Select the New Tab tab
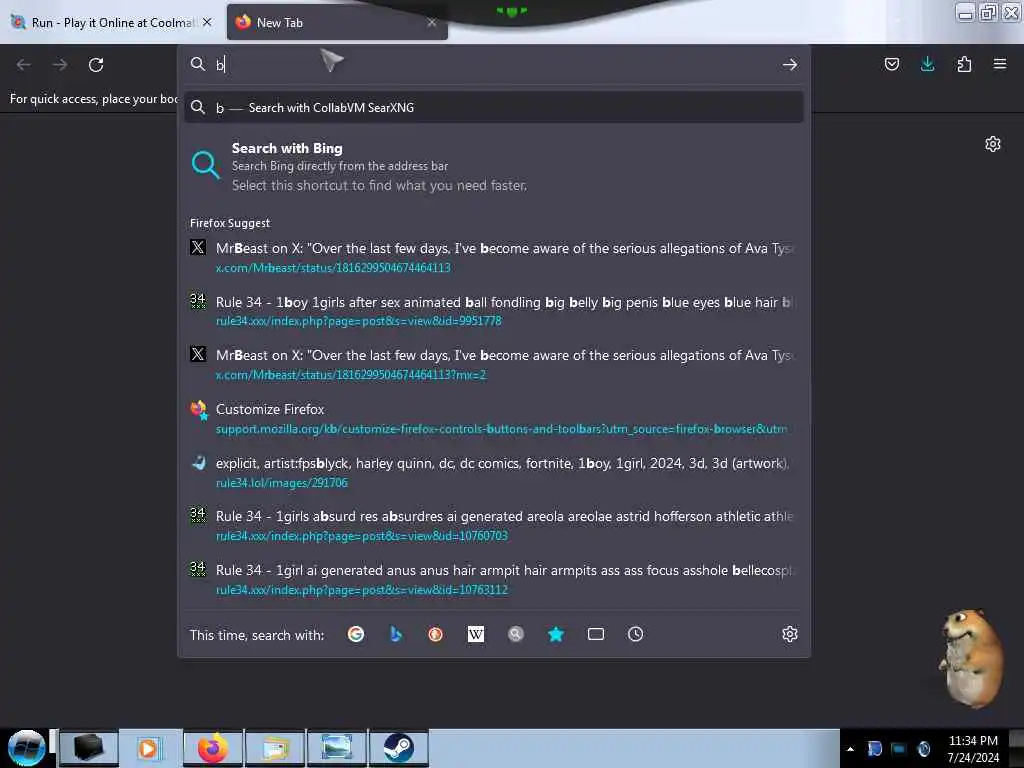The height and width of the screenshot is (768, 1024). point(337,23)
